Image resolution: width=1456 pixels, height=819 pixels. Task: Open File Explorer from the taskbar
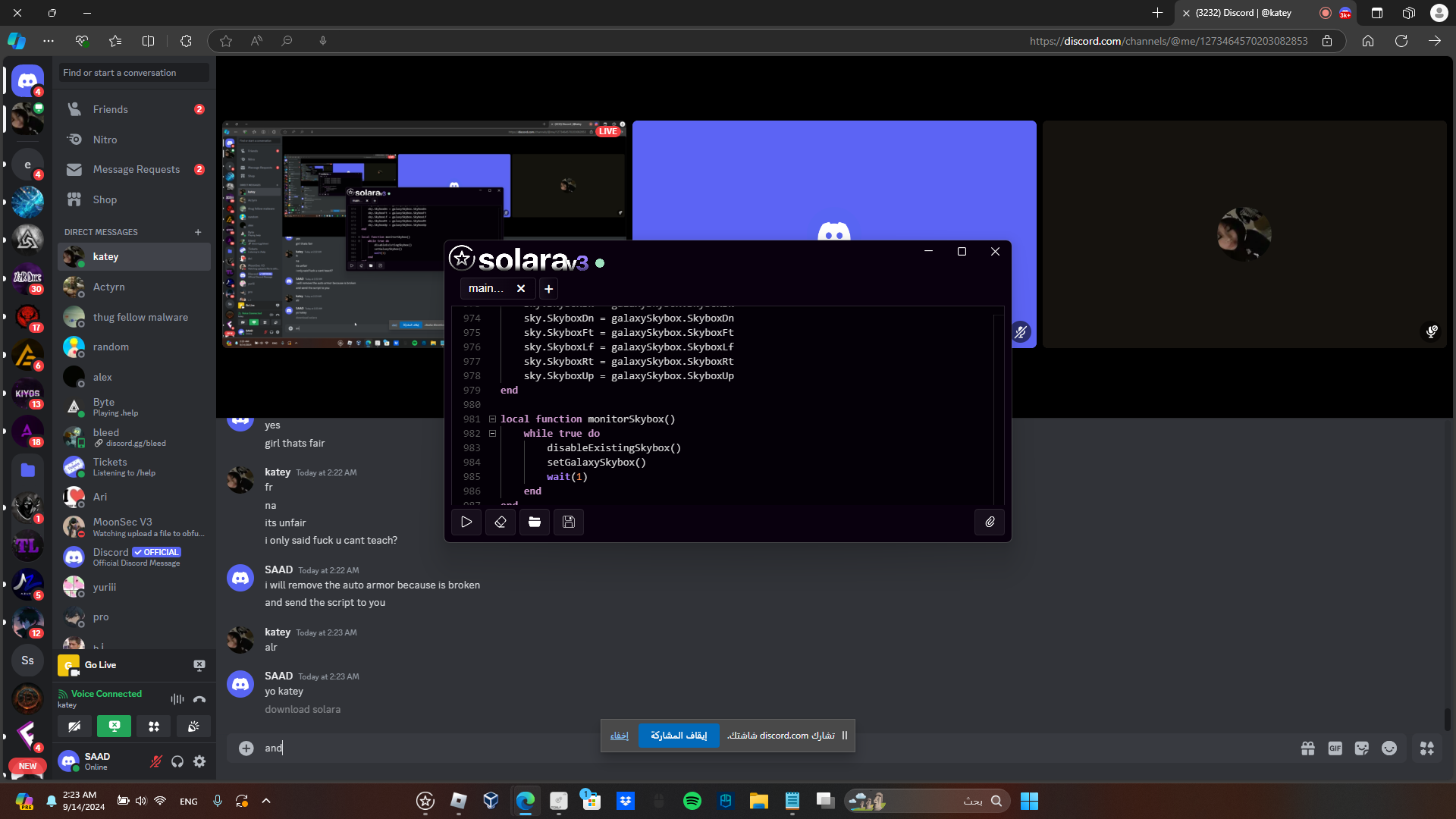(x=759, y=801)
